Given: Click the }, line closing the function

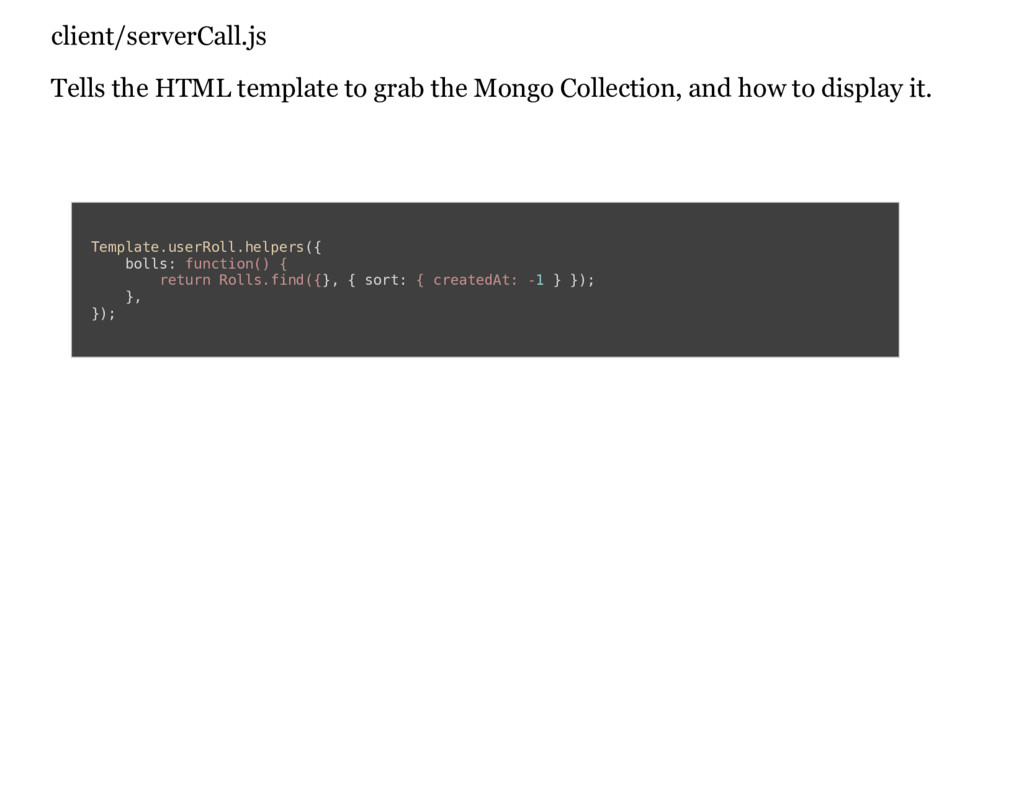Looking at the screenshot, I should coord(132,297).
